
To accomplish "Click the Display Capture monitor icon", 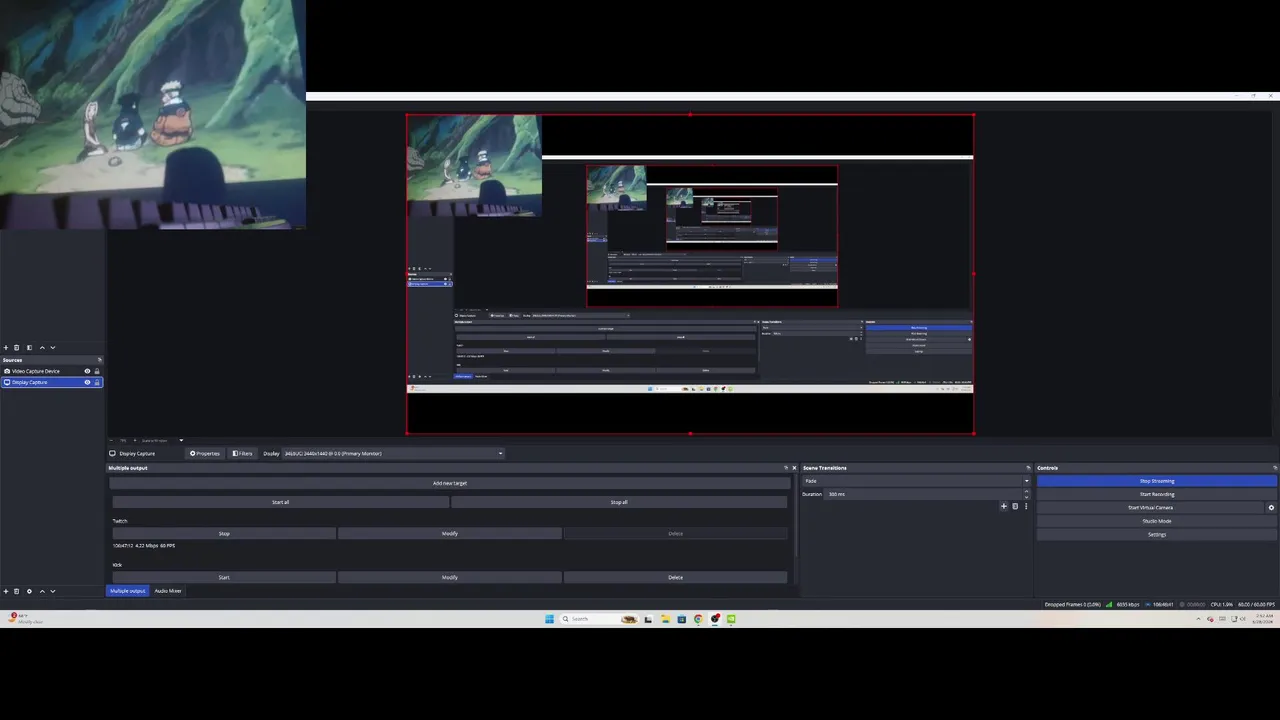I will tap(7, 382).
